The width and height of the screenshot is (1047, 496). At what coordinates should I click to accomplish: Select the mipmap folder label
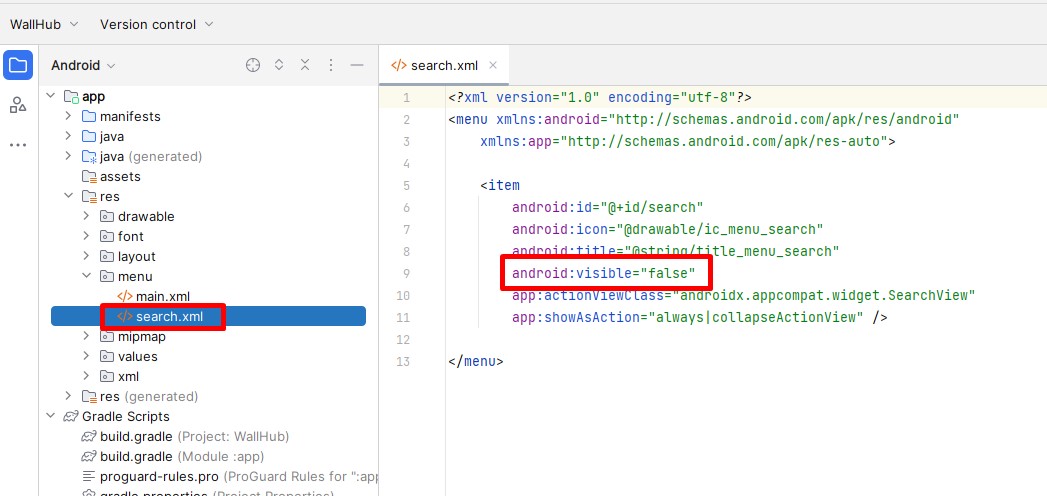click(142, 336)
